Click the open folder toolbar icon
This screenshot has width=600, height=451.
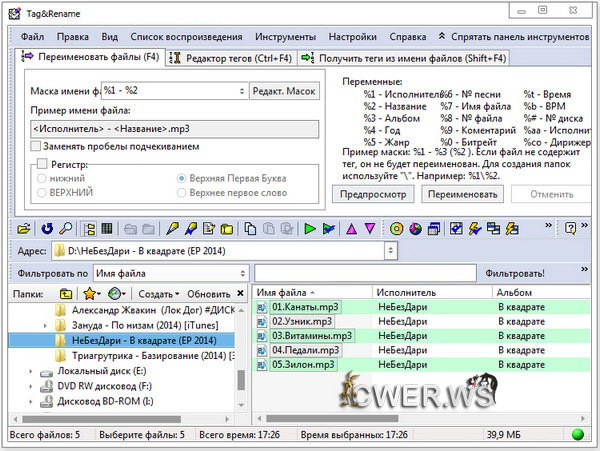(x=23, y=228)
